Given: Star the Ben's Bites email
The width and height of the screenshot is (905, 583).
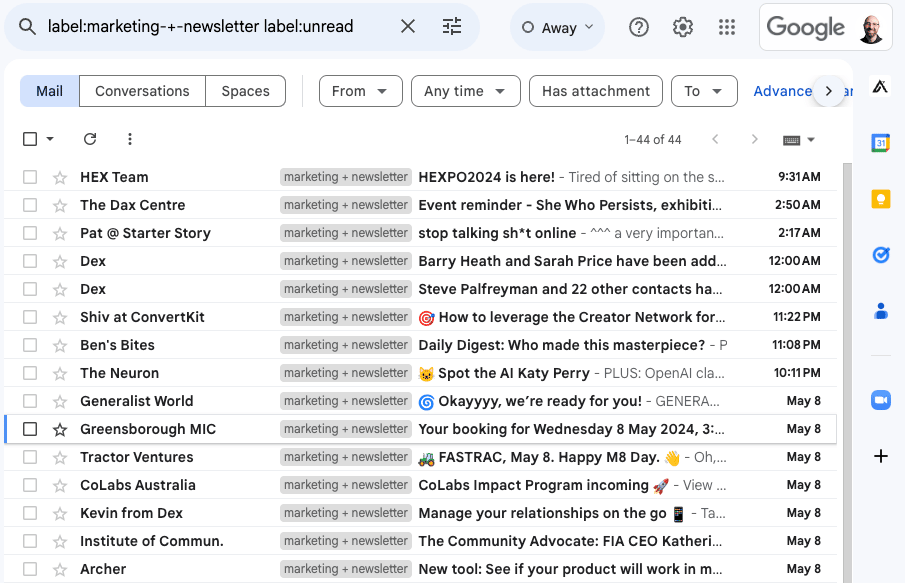Looking at the screenshot, I should (60, 345).
